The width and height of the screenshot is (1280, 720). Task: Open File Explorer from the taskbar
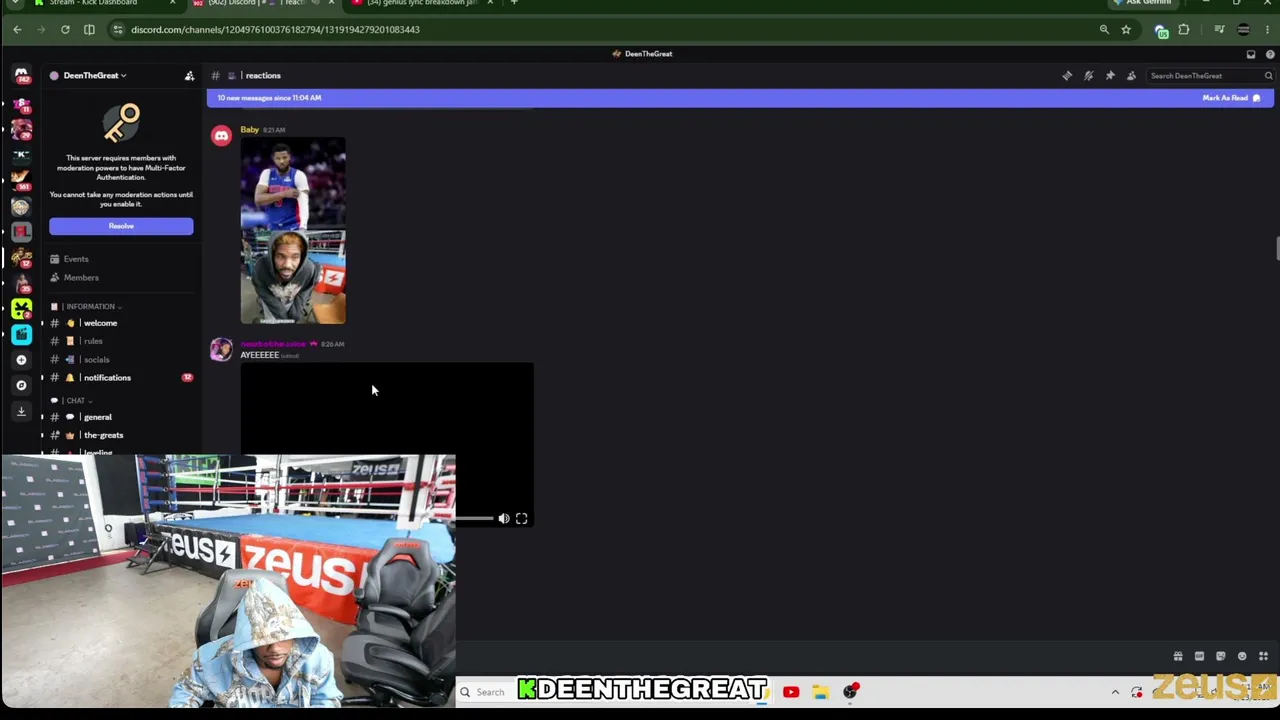pos(820,692)
